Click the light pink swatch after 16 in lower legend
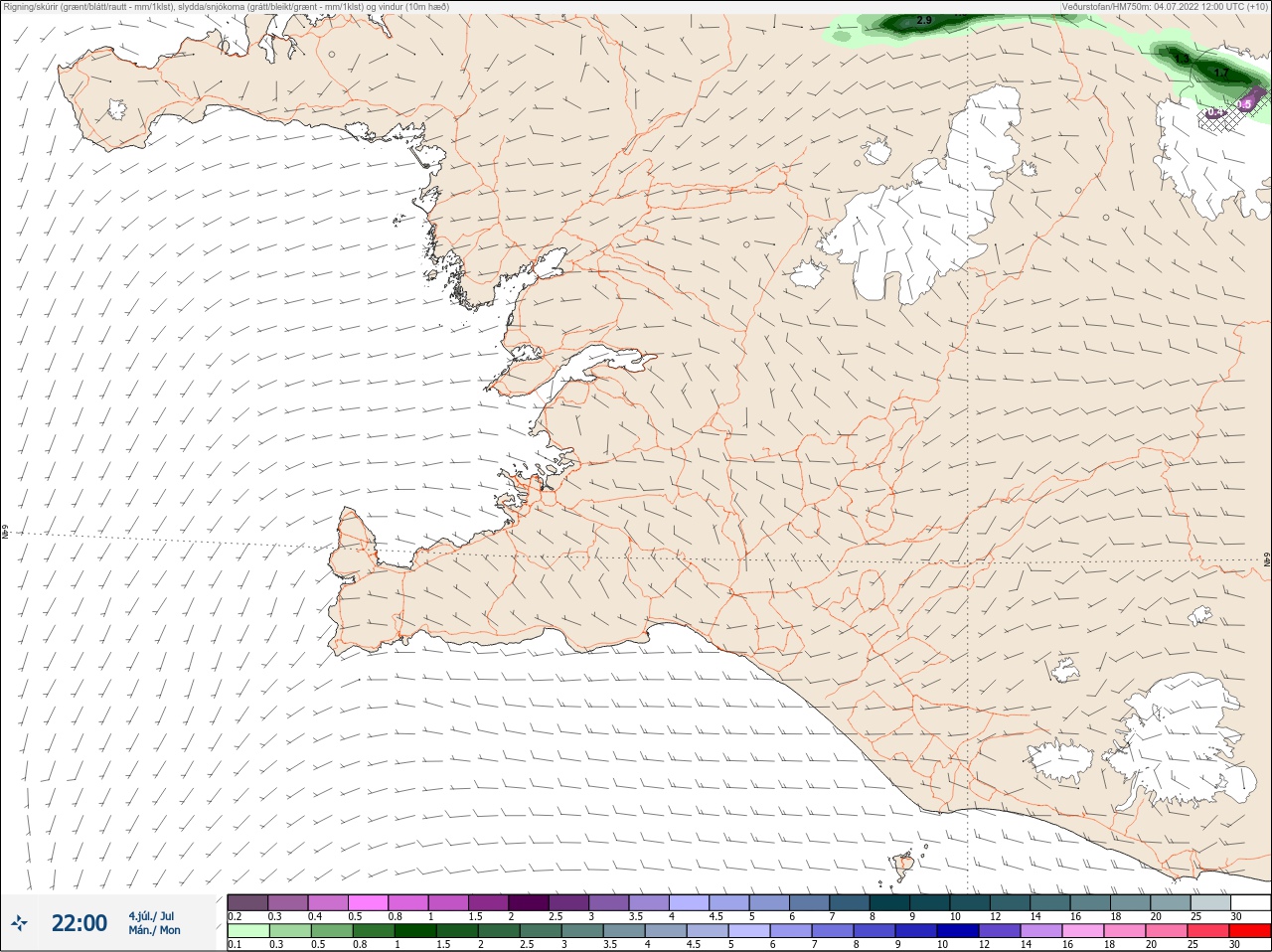The width and height of the screenshot is (1272, 952). tap(1082, 931)
